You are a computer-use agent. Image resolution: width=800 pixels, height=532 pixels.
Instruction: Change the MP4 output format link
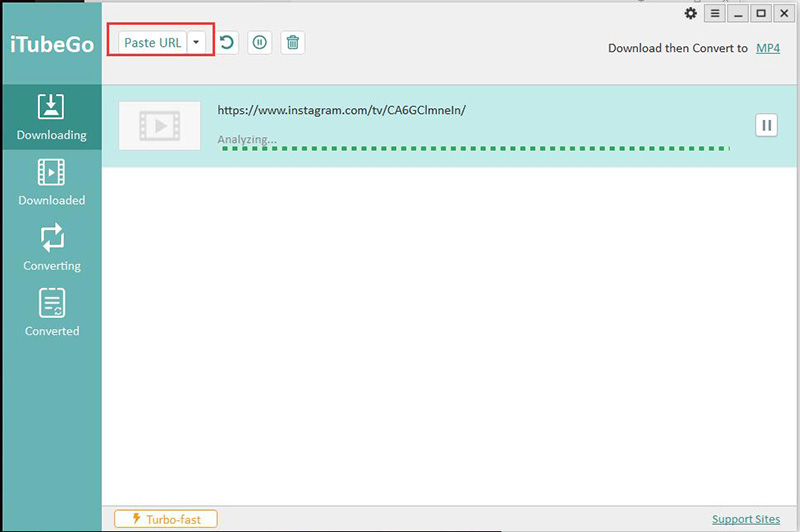point(768,48)
